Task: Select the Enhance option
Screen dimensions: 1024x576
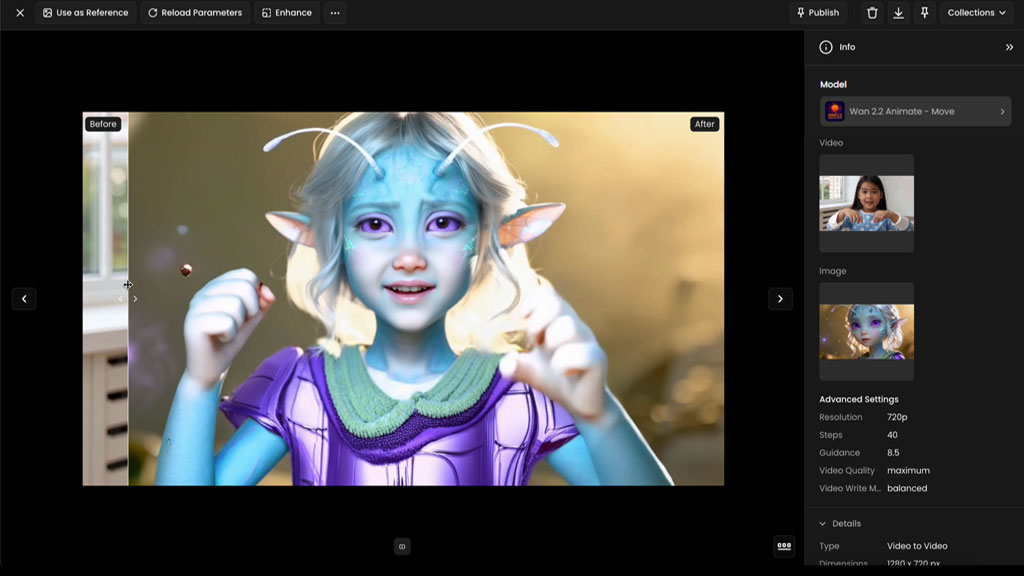Action: coord(287,13)
